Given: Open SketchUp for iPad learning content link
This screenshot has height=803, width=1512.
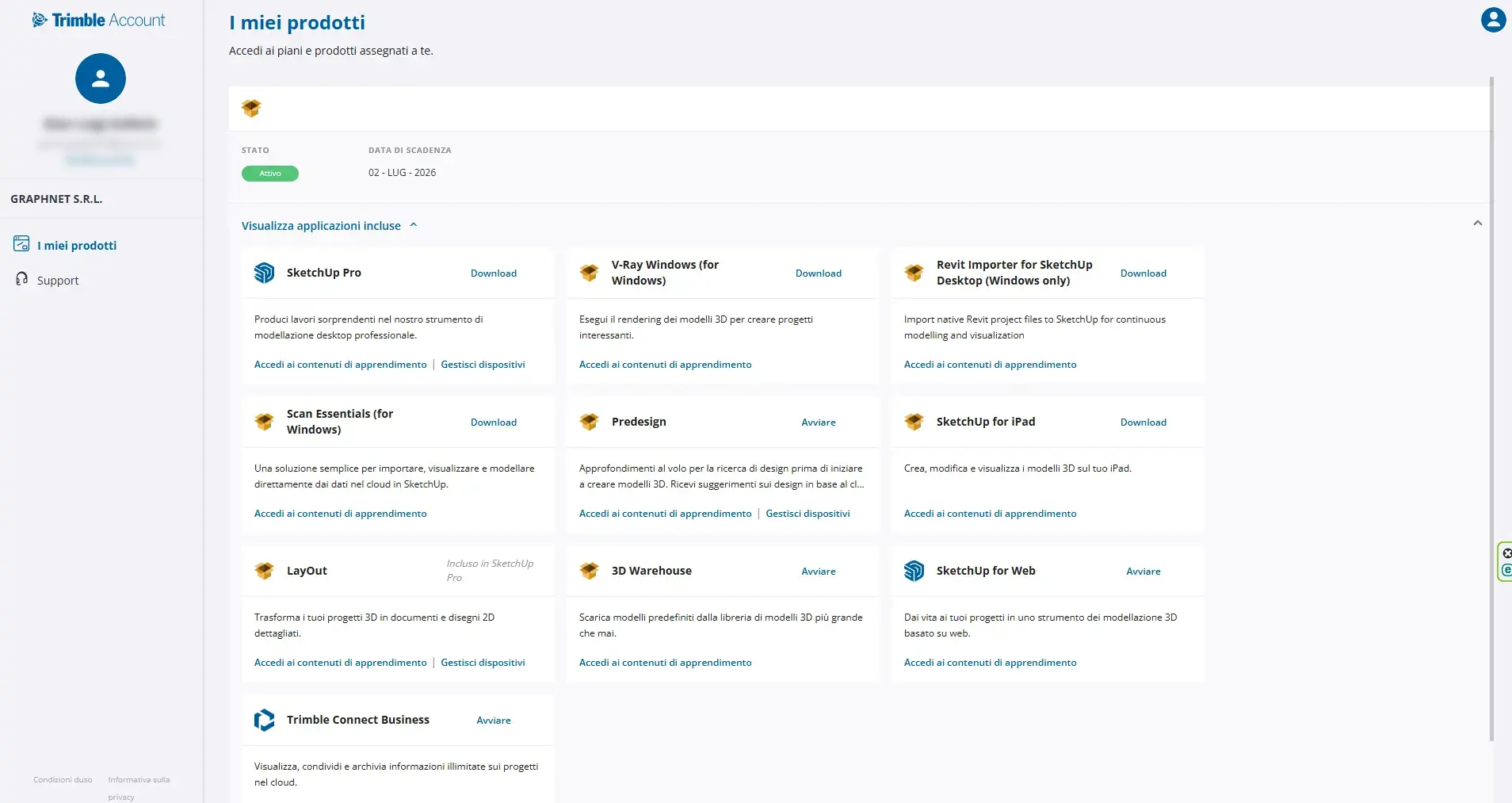Looking at the screenshot, I should point(991,514).
